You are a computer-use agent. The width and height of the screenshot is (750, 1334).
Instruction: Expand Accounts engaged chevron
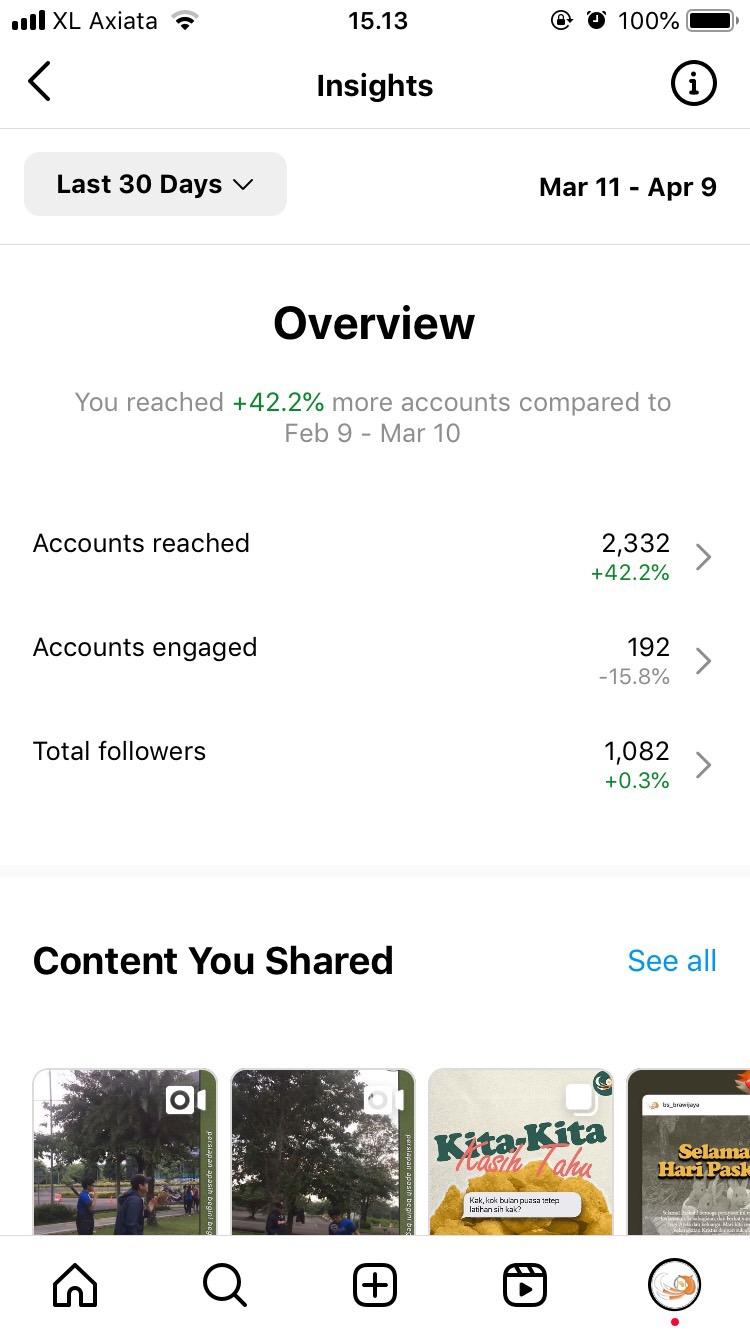pyautogui.click(x=703, y=661)
